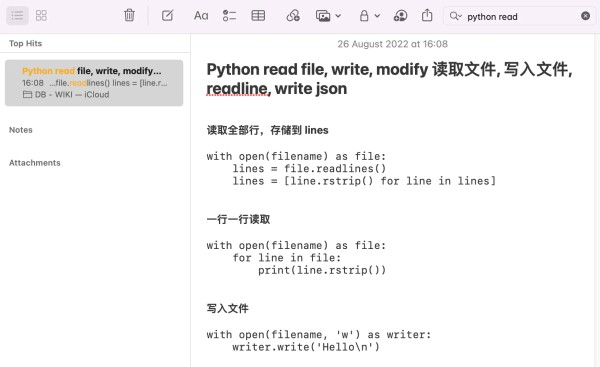The height and width of the screenshot is (367, 600).
Task: Click the Notes section header
Action: [x=21, y=130]
